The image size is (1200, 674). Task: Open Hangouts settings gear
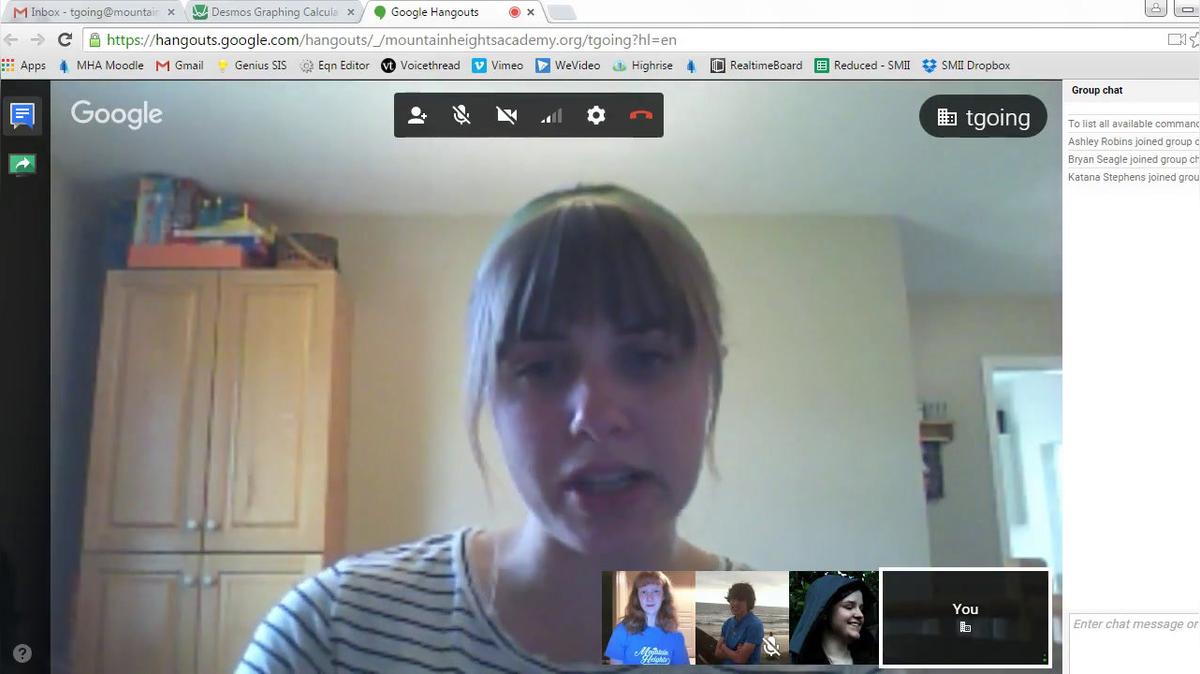[596, 115]
